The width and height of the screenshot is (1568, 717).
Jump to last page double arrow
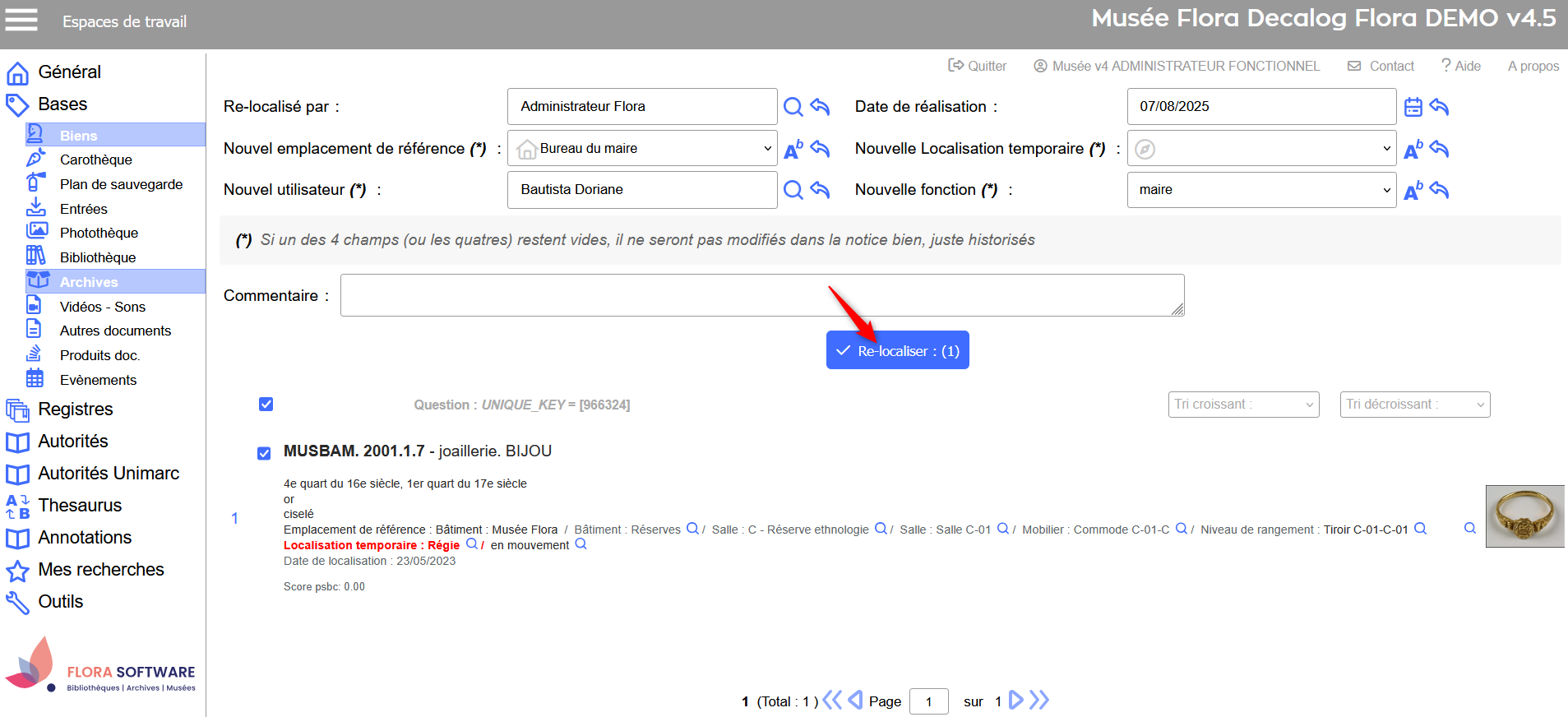tap(1039, 701)
